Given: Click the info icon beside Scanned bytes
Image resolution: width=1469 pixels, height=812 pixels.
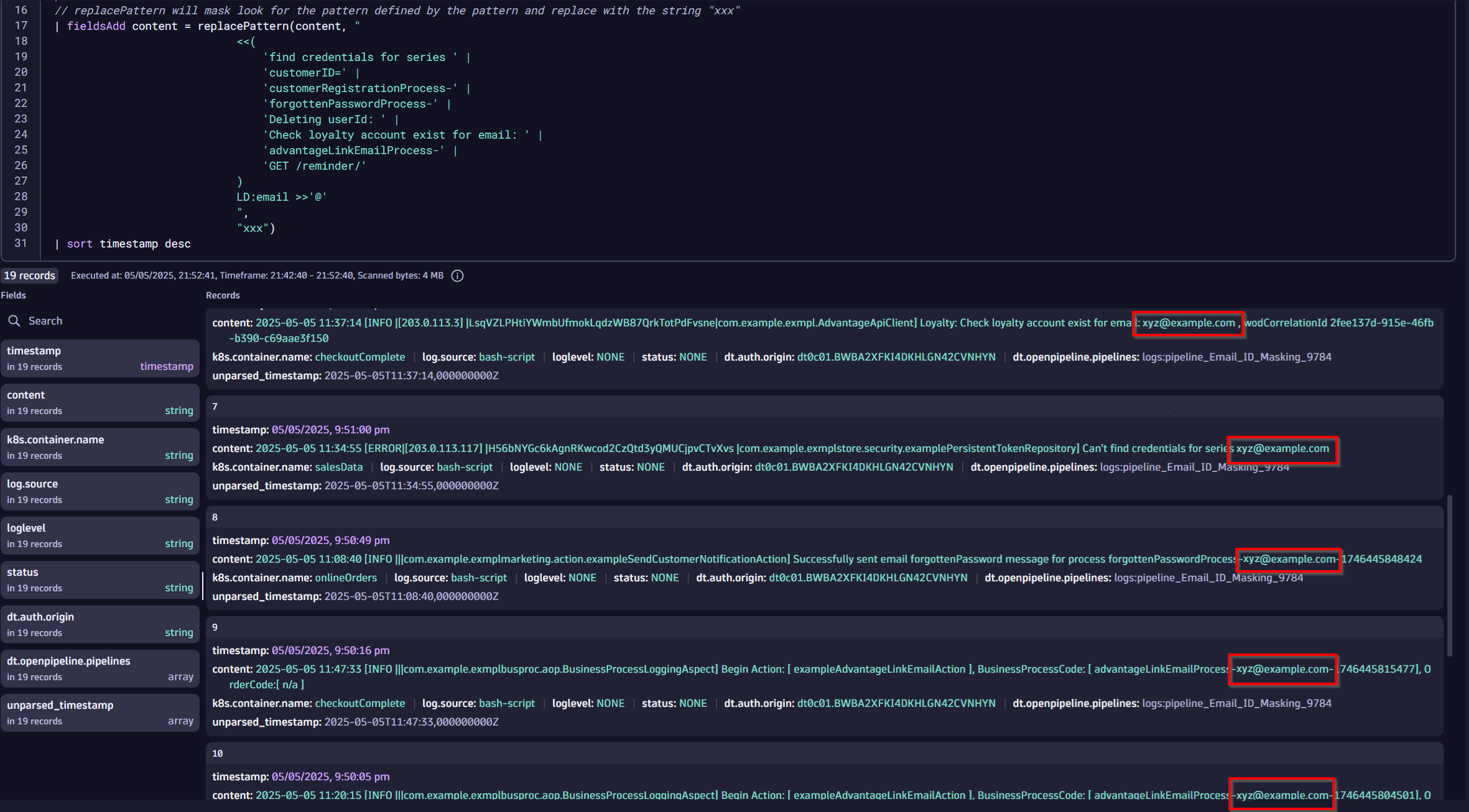Looking at the screenshot, I should point(457,275).
